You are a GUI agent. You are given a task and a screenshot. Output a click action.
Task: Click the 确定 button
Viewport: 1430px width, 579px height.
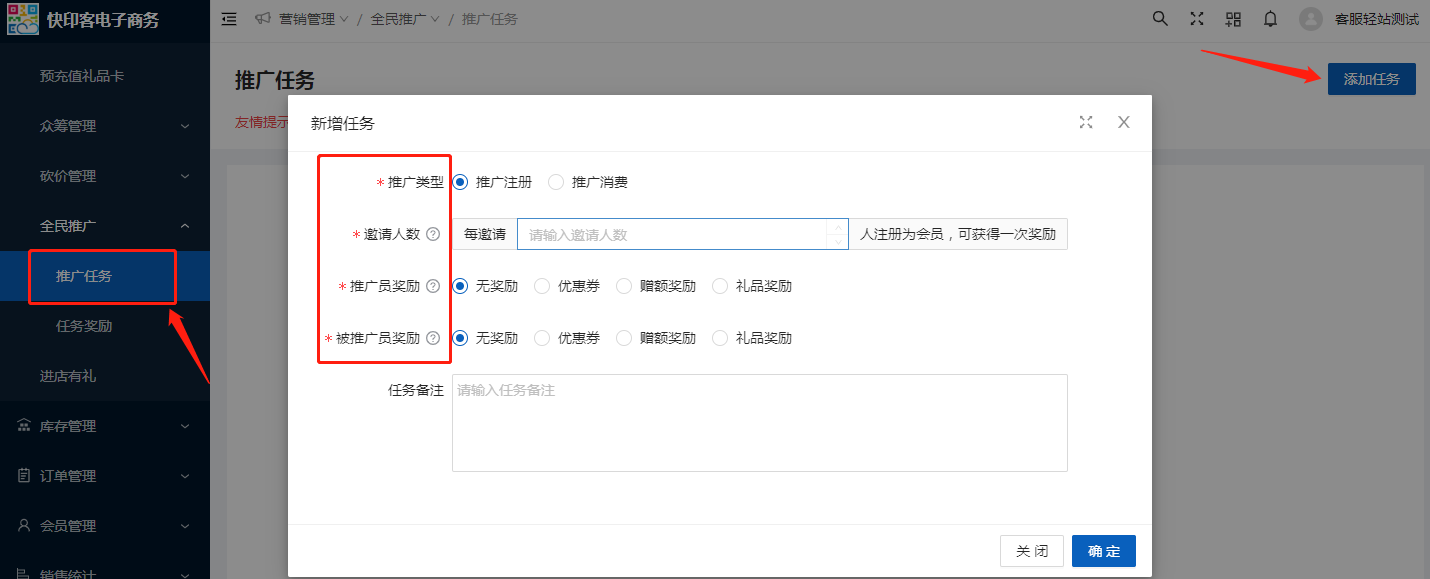1103,551
